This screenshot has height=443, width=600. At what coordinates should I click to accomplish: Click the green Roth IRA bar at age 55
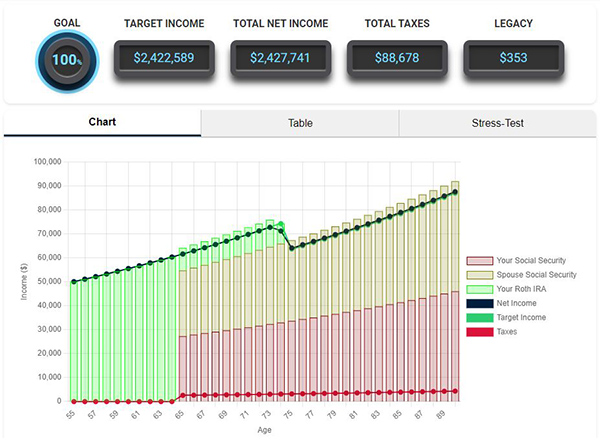[x=74, y=340]
